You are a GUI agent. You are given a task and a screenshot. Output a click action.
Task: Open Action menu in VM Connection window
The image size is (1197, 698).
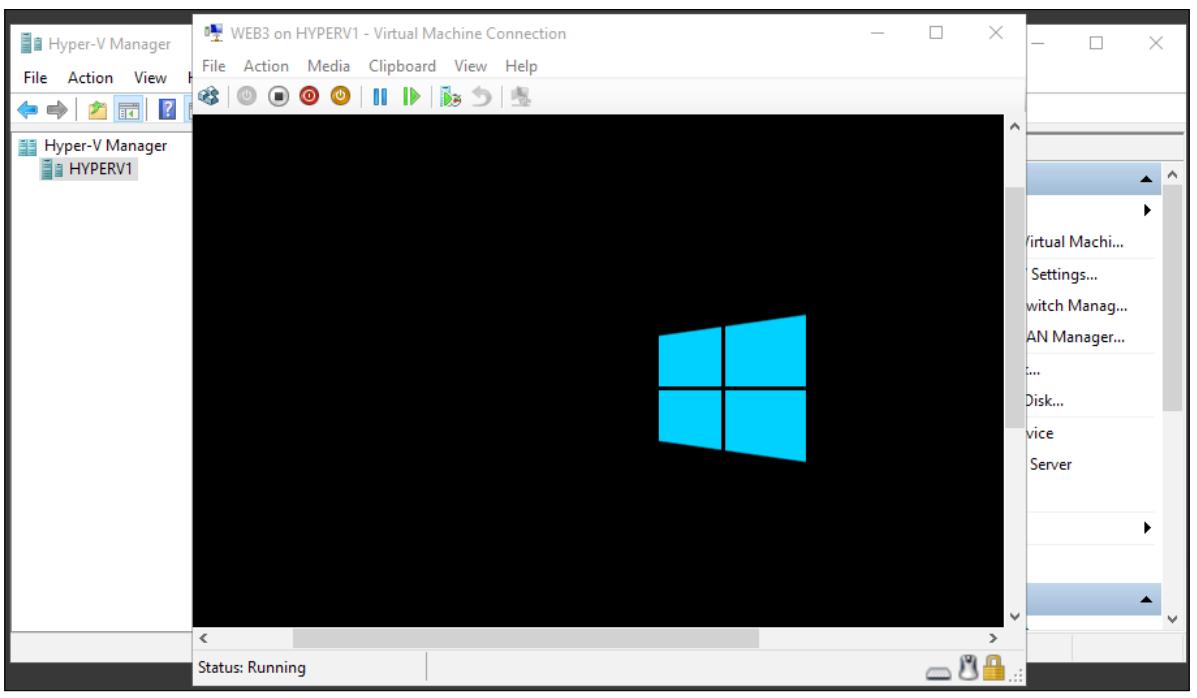[266, 66]
